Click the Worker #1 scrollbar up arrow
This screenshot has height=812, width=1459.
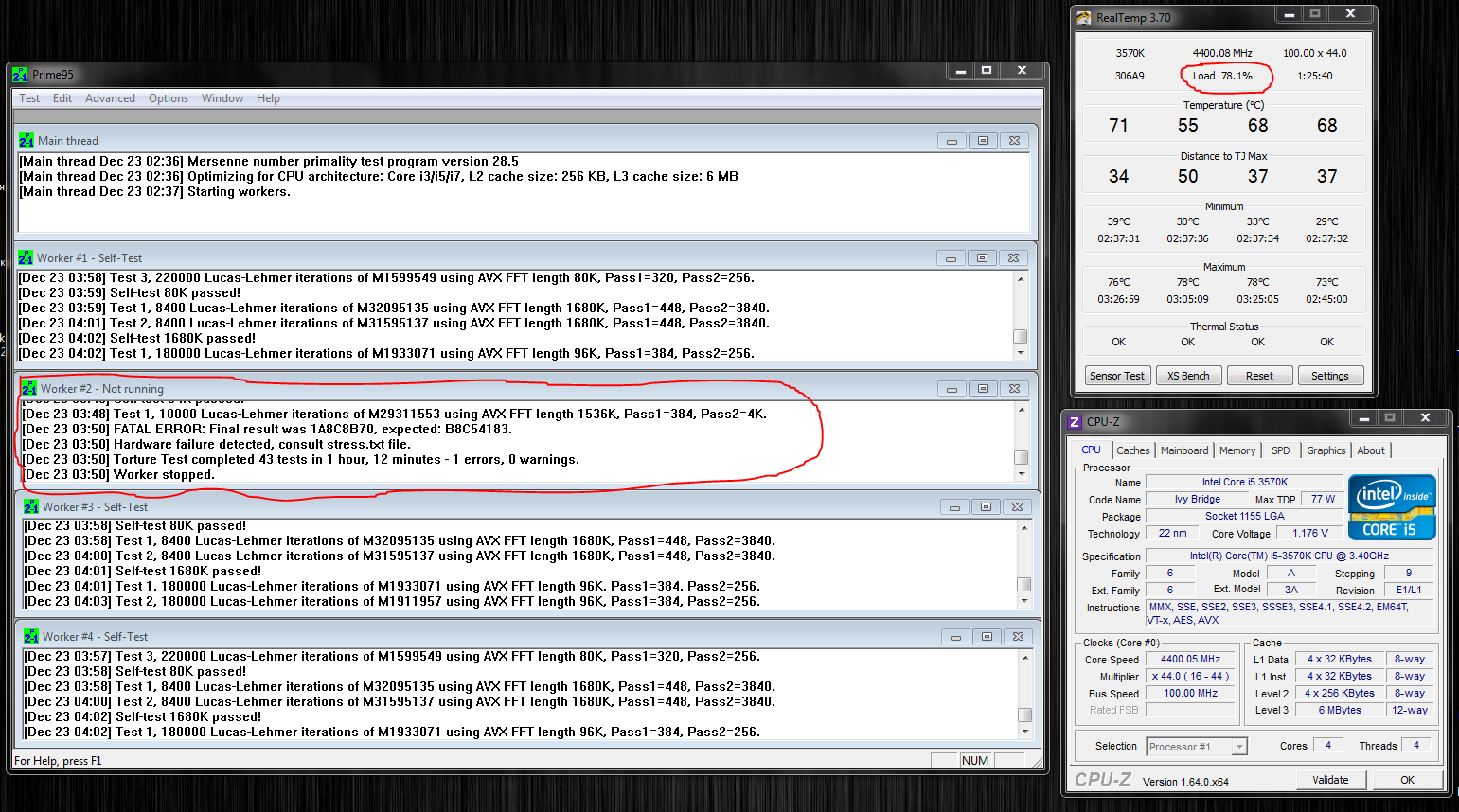coord(1021,278)
